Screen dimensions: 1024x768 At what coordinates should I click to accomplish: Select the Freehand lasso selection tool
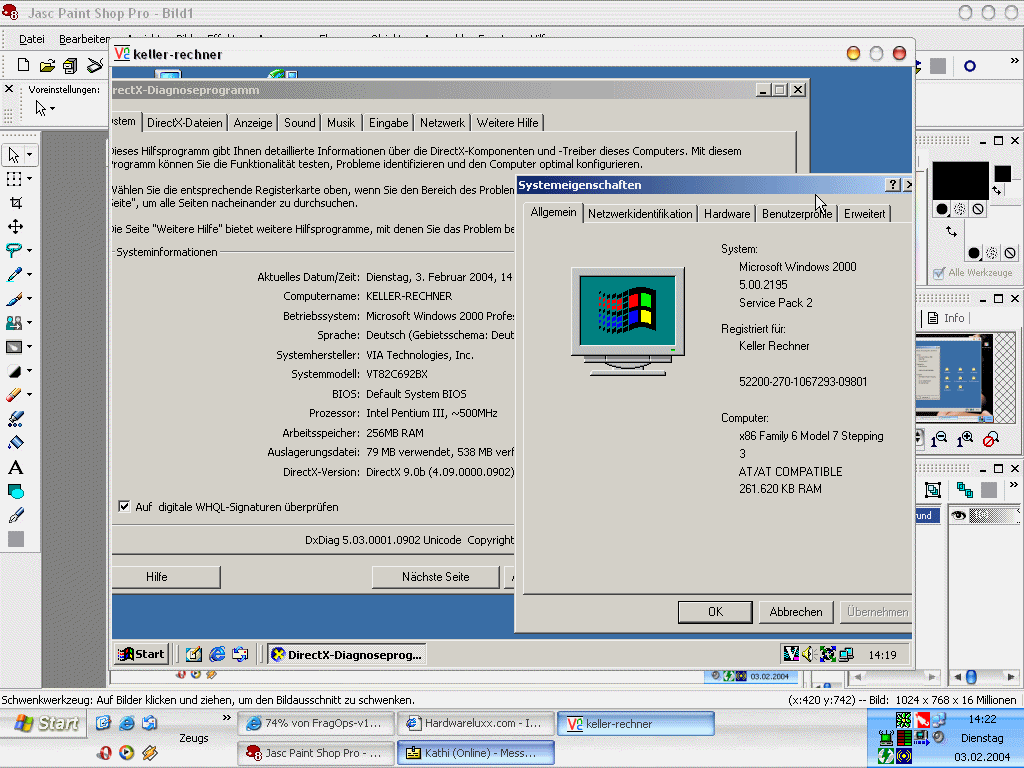coord(14,250)
